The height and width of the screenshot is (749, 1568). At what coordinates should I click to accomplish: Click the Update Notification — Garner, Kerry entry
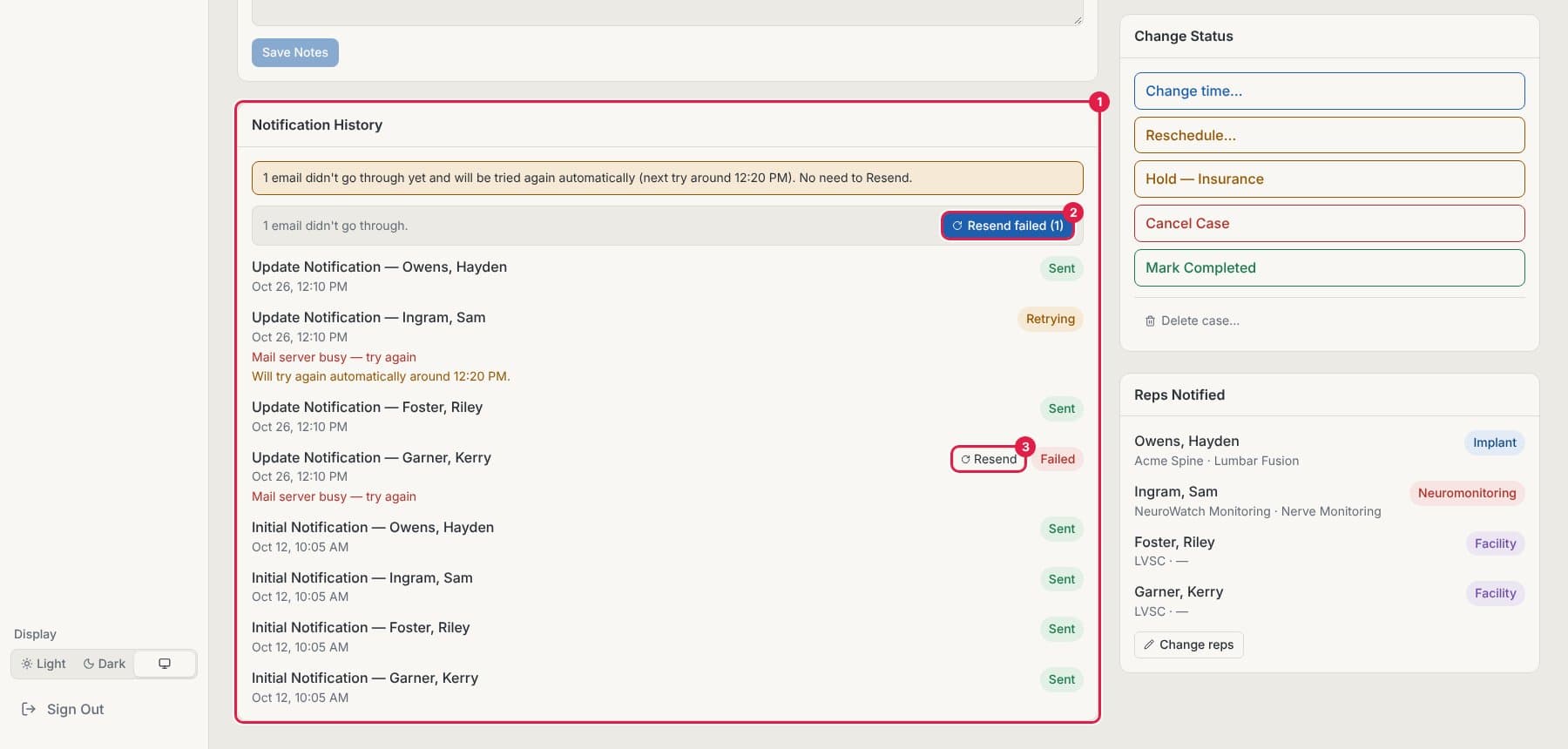tap(667, 476)
